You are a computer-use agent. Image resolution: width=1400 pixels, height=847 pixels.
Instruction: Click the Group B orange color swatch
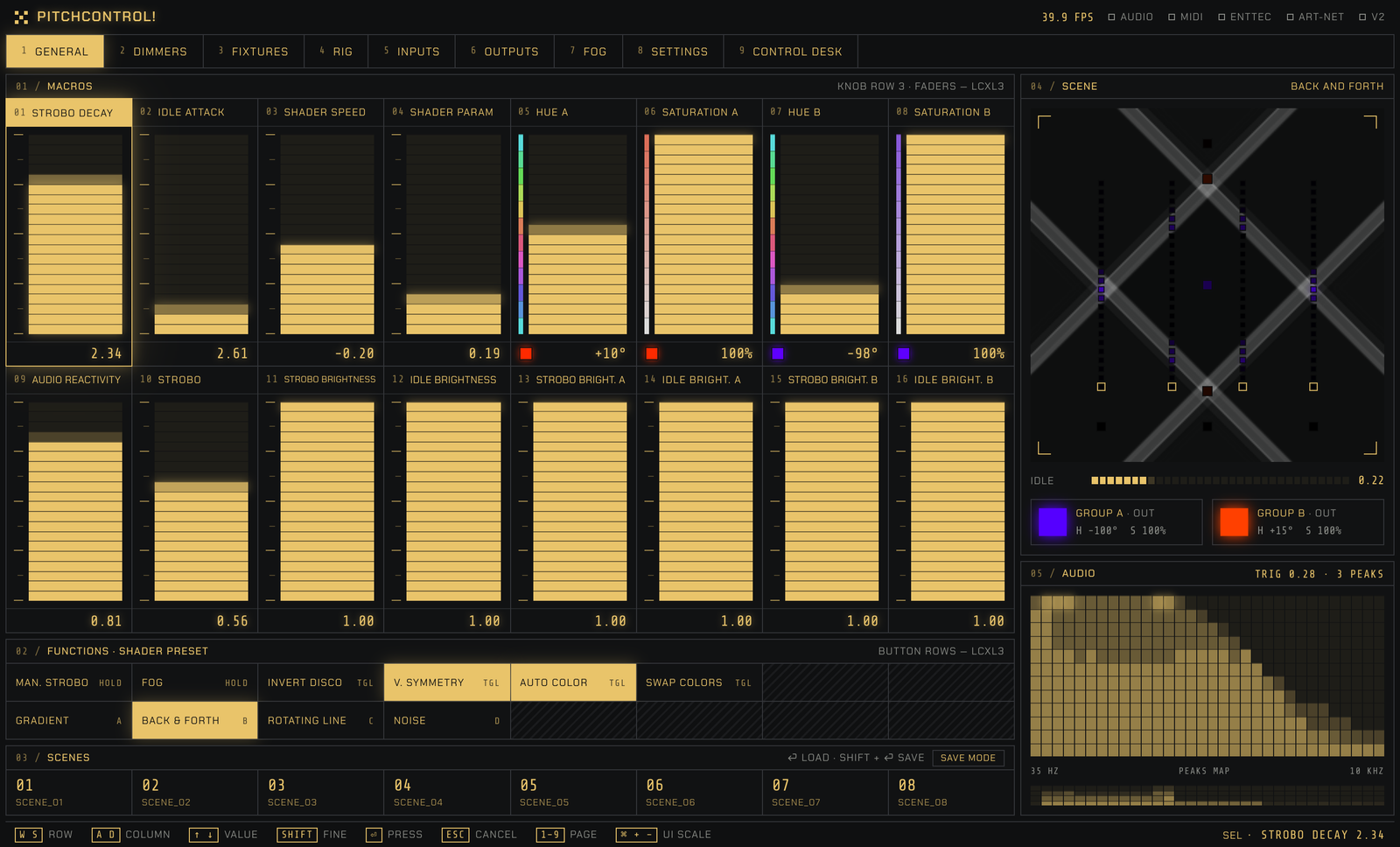(x=1234, y=521)
